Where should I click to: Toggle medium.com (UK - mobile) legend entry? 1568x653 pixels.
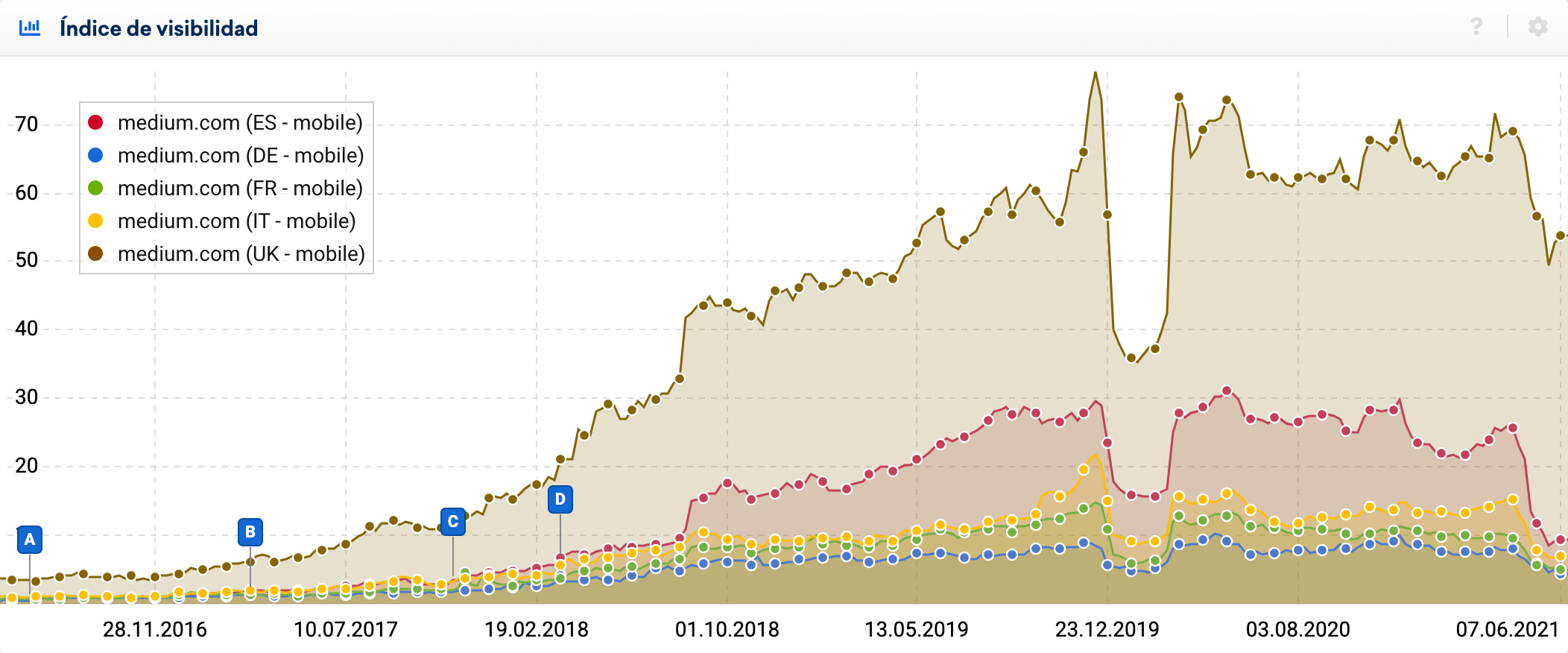coord(241,253)
